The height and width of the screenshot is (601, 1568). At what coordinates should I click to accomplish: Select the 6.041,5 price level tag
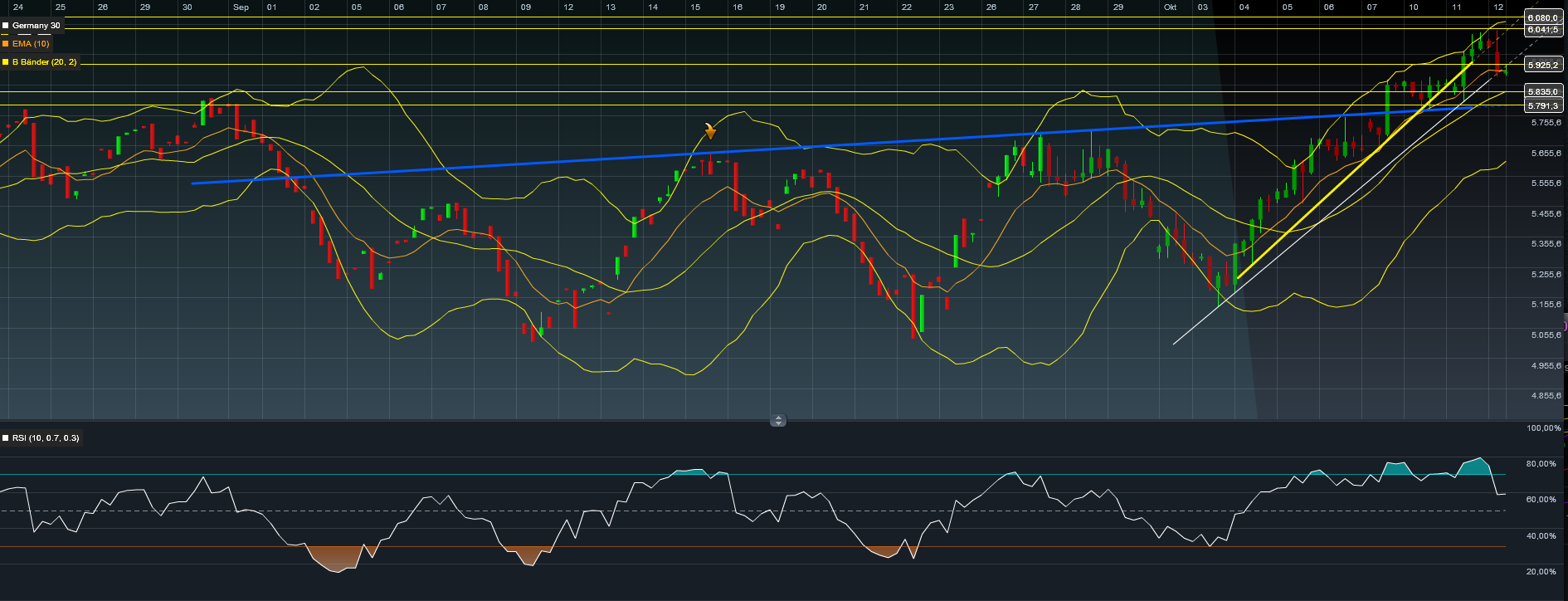coord(1543,29)
